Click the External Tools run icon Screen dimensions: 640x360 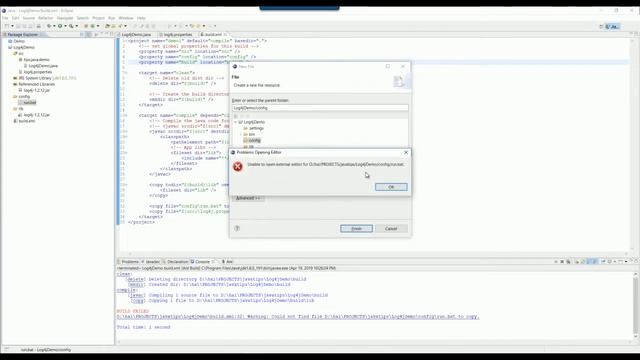pos(71,26)
